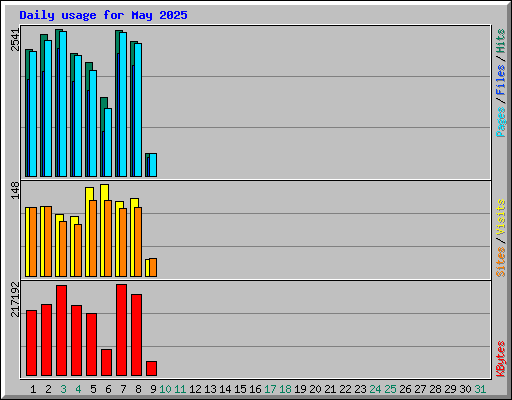Click the red KBytes bar for day 7

coord(121,330)
